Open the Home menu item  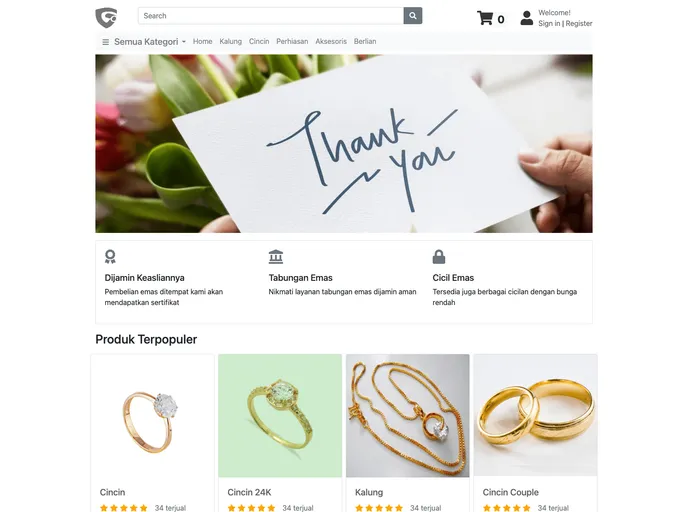point(202,41)
